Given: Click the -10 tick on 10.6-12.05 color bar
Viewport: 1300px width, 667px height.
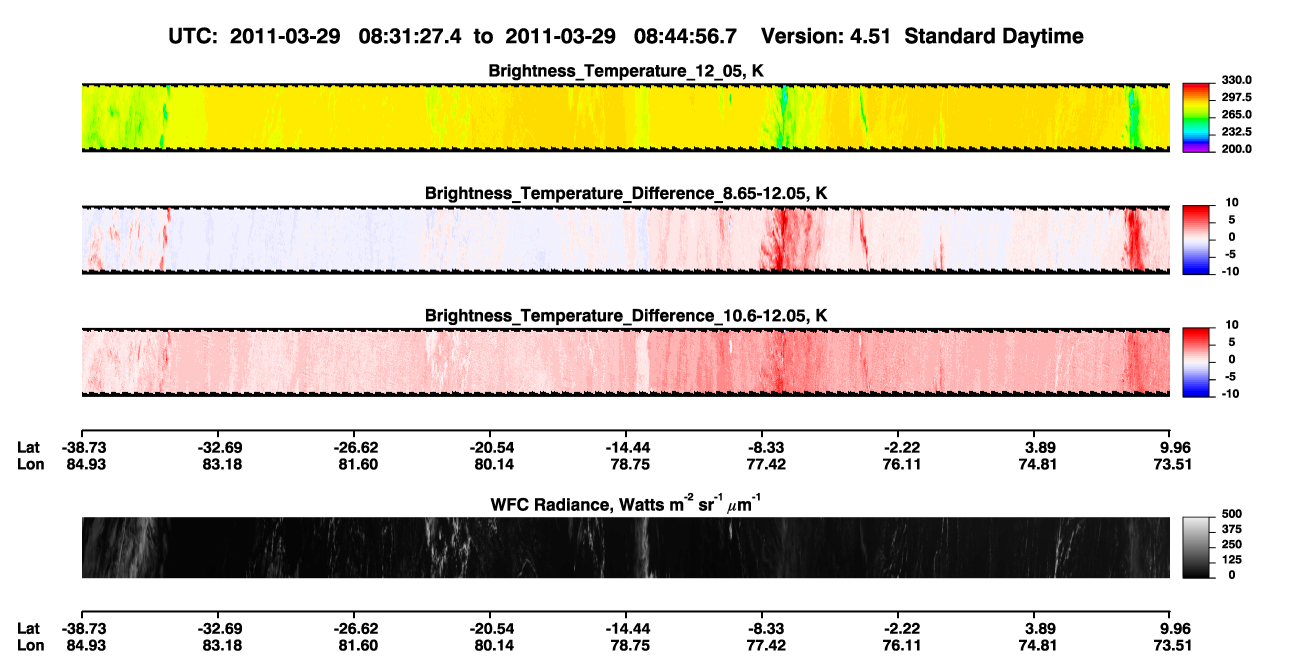Looking at the screenshot, I should (1231, 394).
